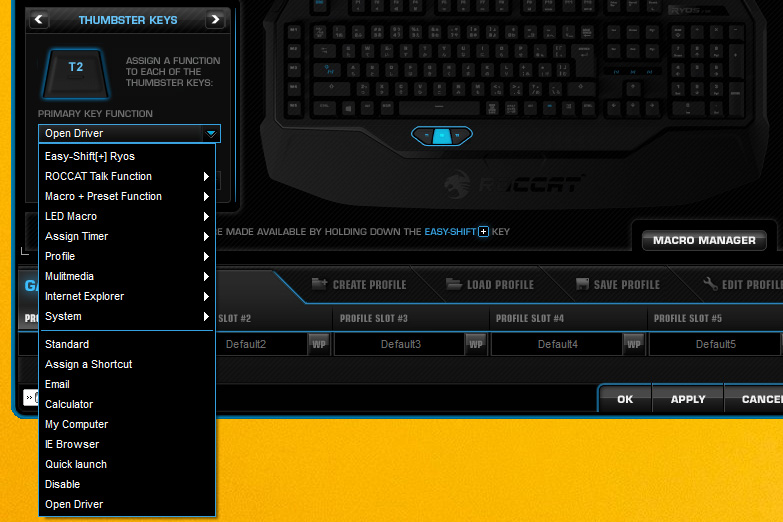783x522 pixels.
Task: Choose Email function
Action: tap(127, 384)
